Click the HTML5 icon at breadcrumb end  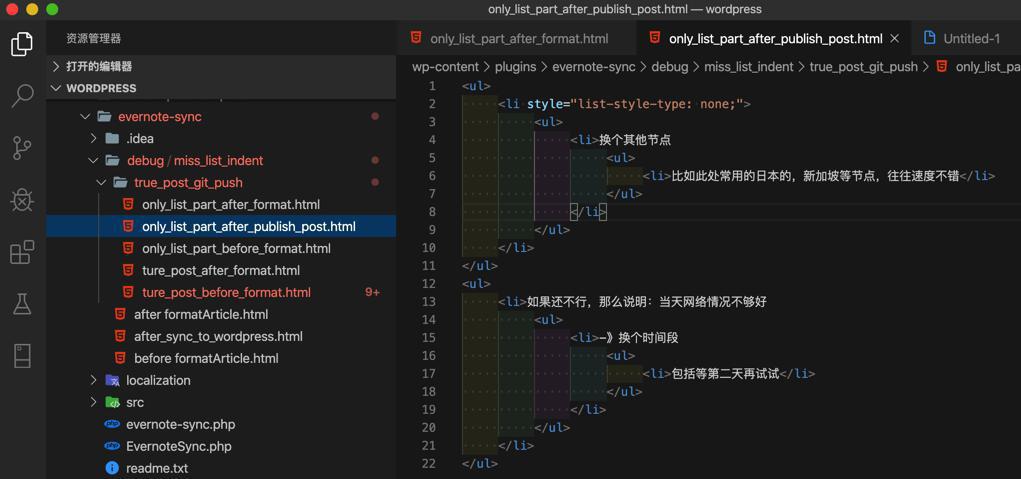click(941, 66)
